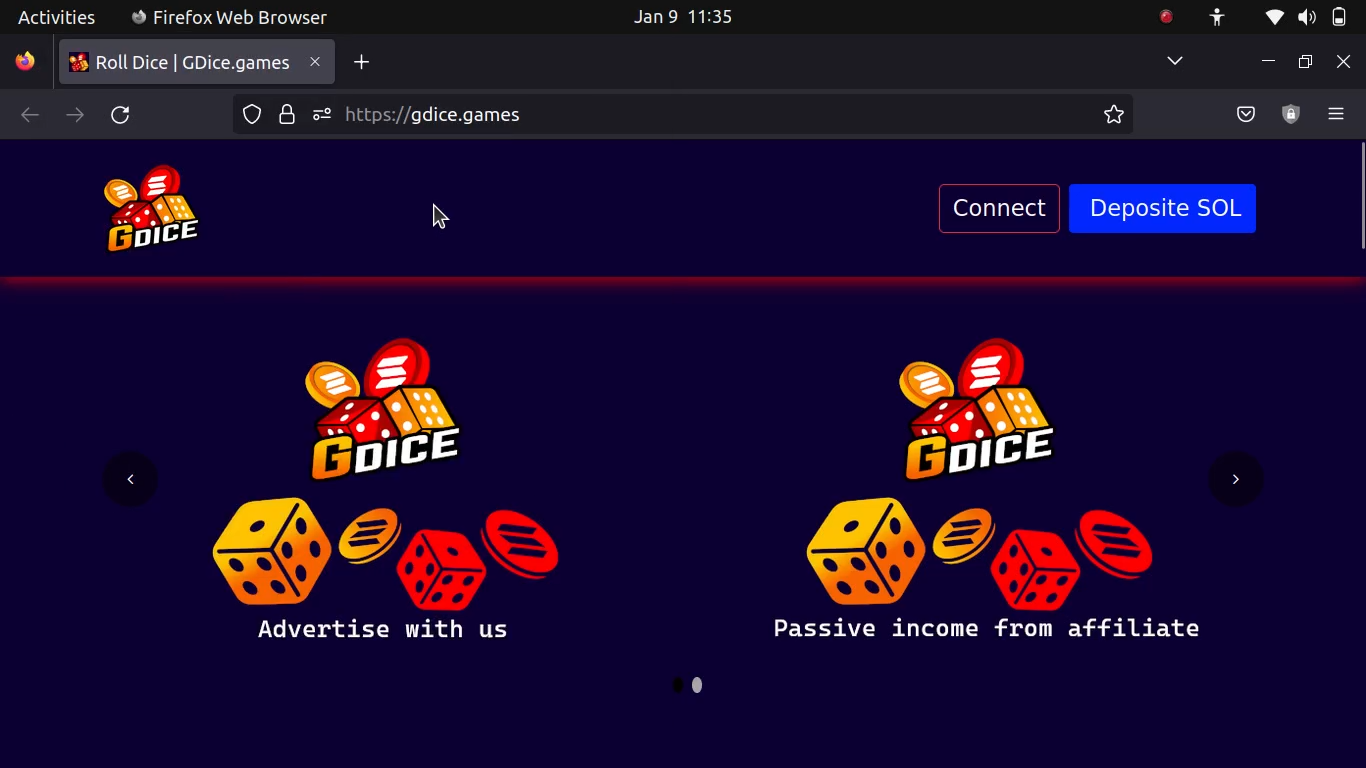
Task: Click the Connect wallet button
Action: point(999,208)
